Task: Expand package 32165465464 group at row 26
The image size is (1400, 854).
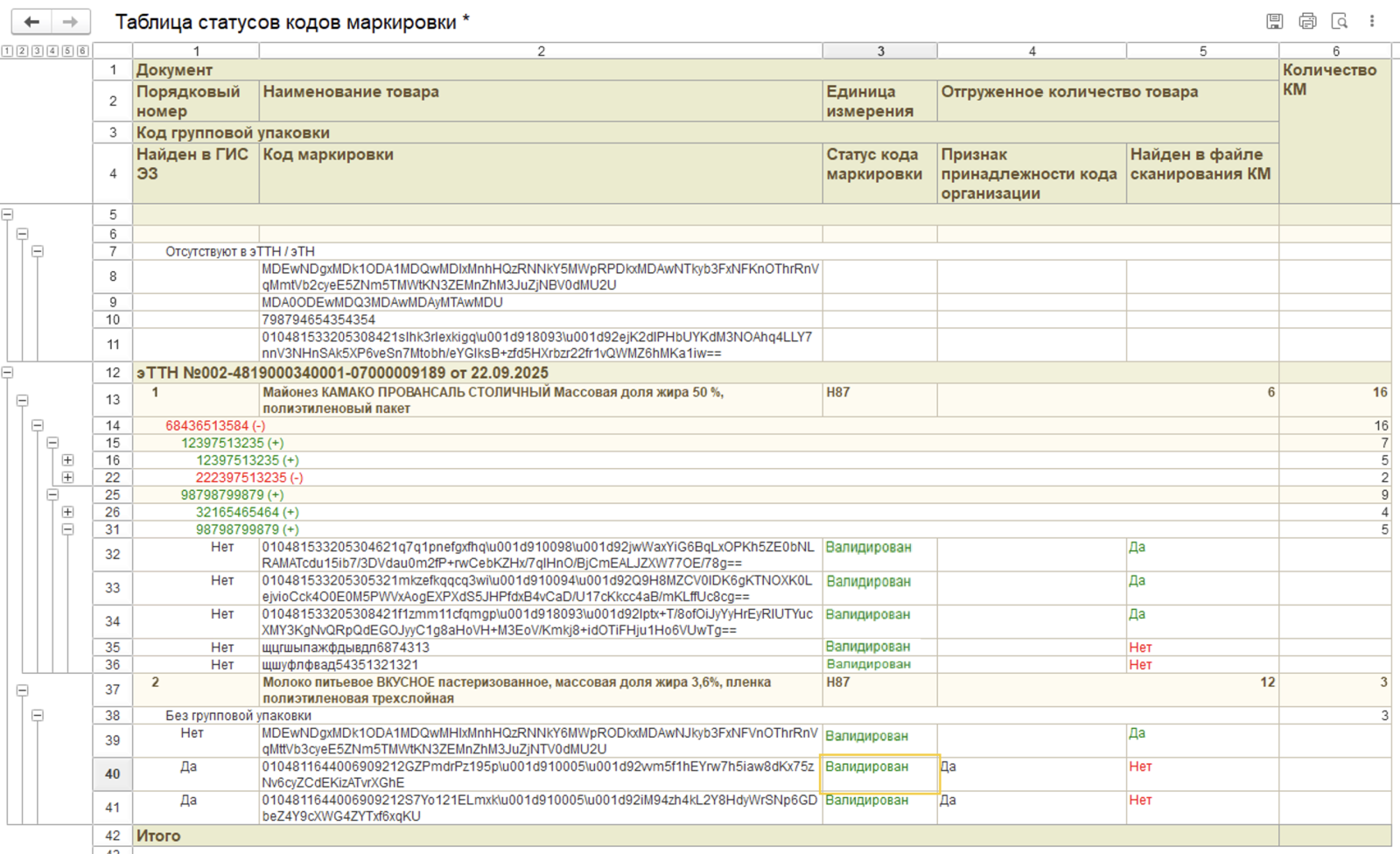Action: [68, 512]
